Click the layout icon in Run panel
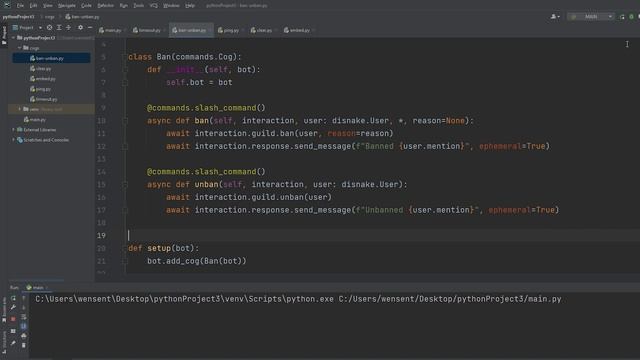The image size is (640, 360). click(13, 331)
